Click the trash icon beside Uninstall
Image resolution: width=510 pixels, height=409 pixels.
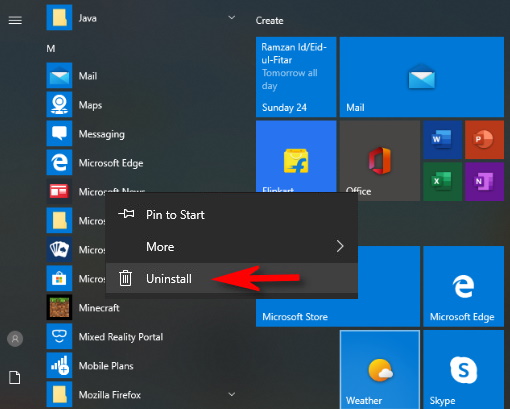point(126,278)
